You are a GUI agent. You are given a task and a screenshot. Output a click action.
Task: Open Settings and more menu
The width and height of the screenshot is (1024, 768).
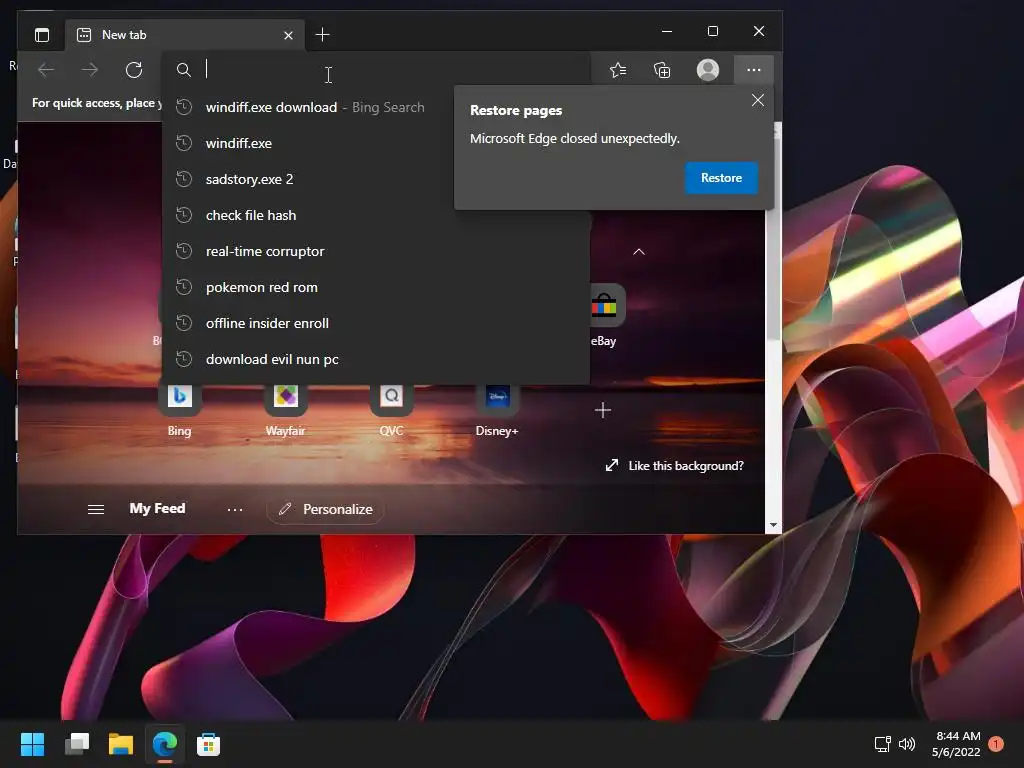tap(754, 70)
